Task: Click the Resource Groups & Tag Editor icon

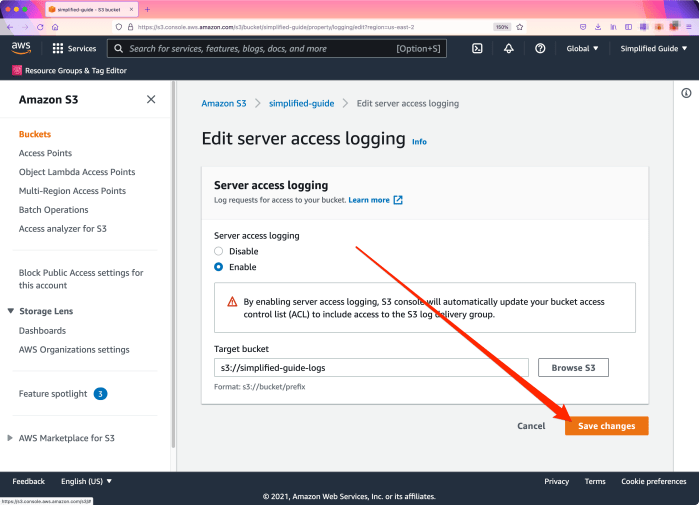Action: point(17,70)
